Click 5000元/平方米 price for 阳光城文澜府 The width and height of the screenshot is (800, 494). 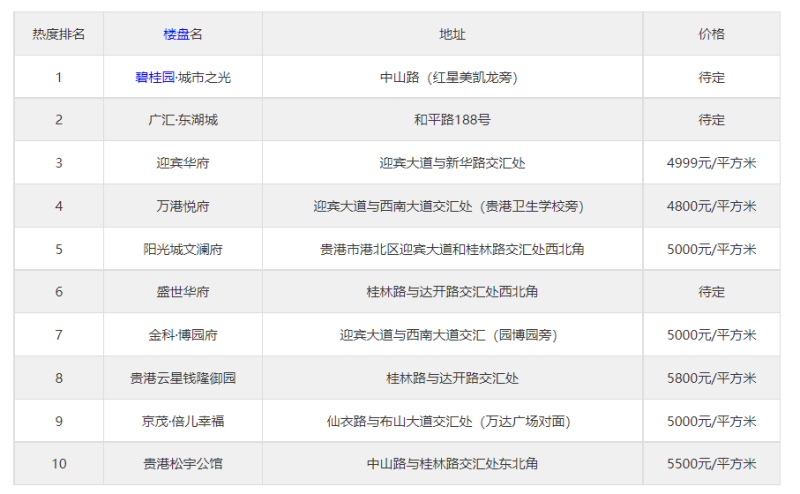711,249
